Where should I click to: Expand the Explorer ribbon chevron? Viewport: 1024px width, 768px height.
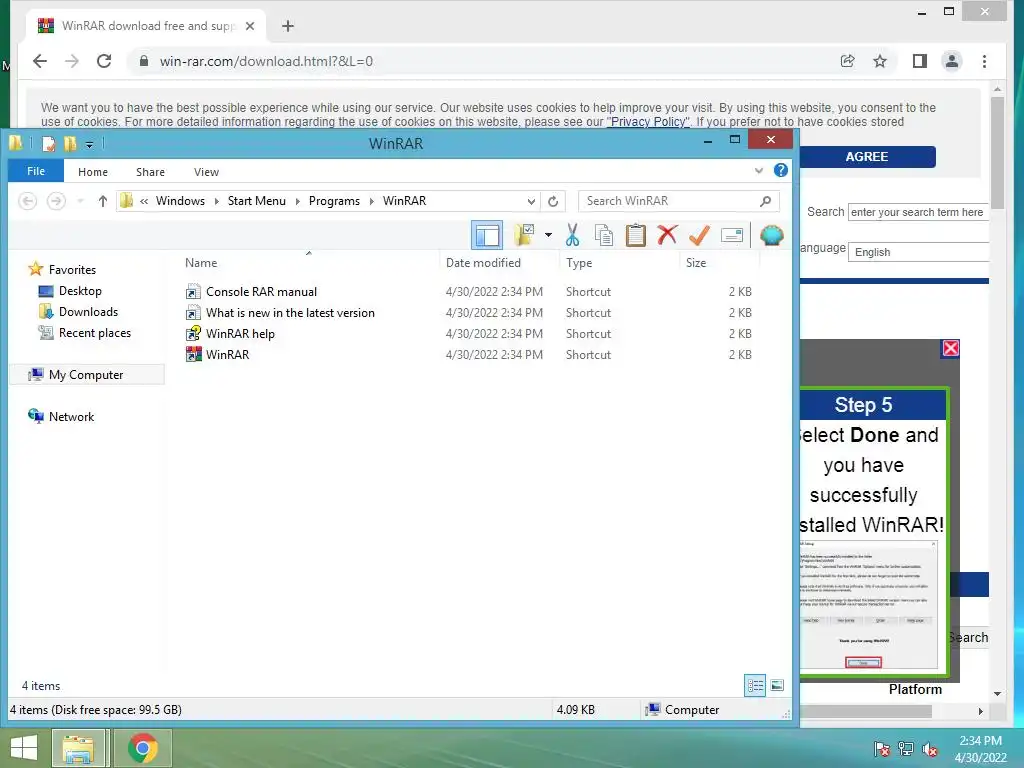click(x=758, y=171)
